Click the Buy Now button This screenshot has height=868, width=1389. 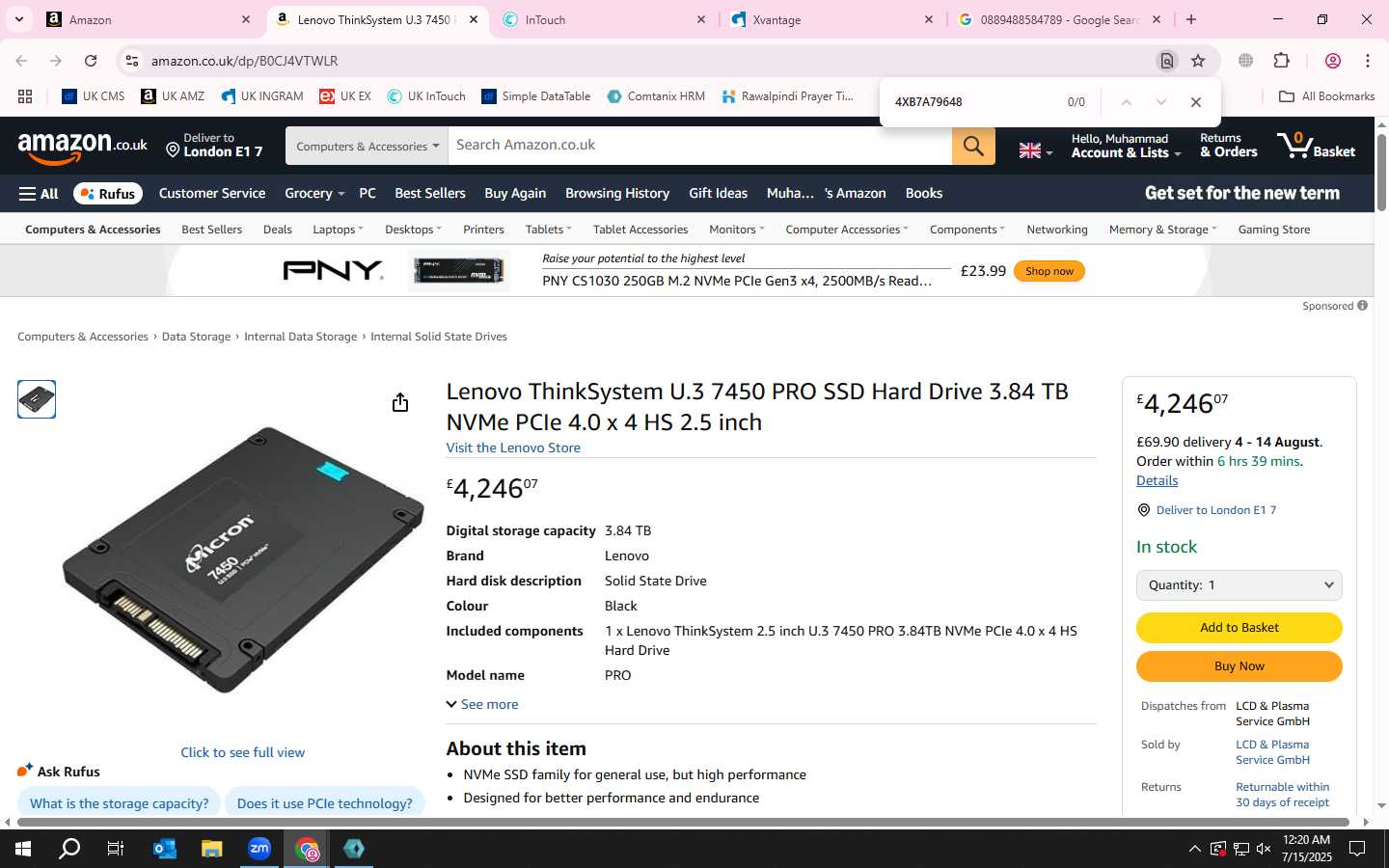click(x=1239, y=666)
